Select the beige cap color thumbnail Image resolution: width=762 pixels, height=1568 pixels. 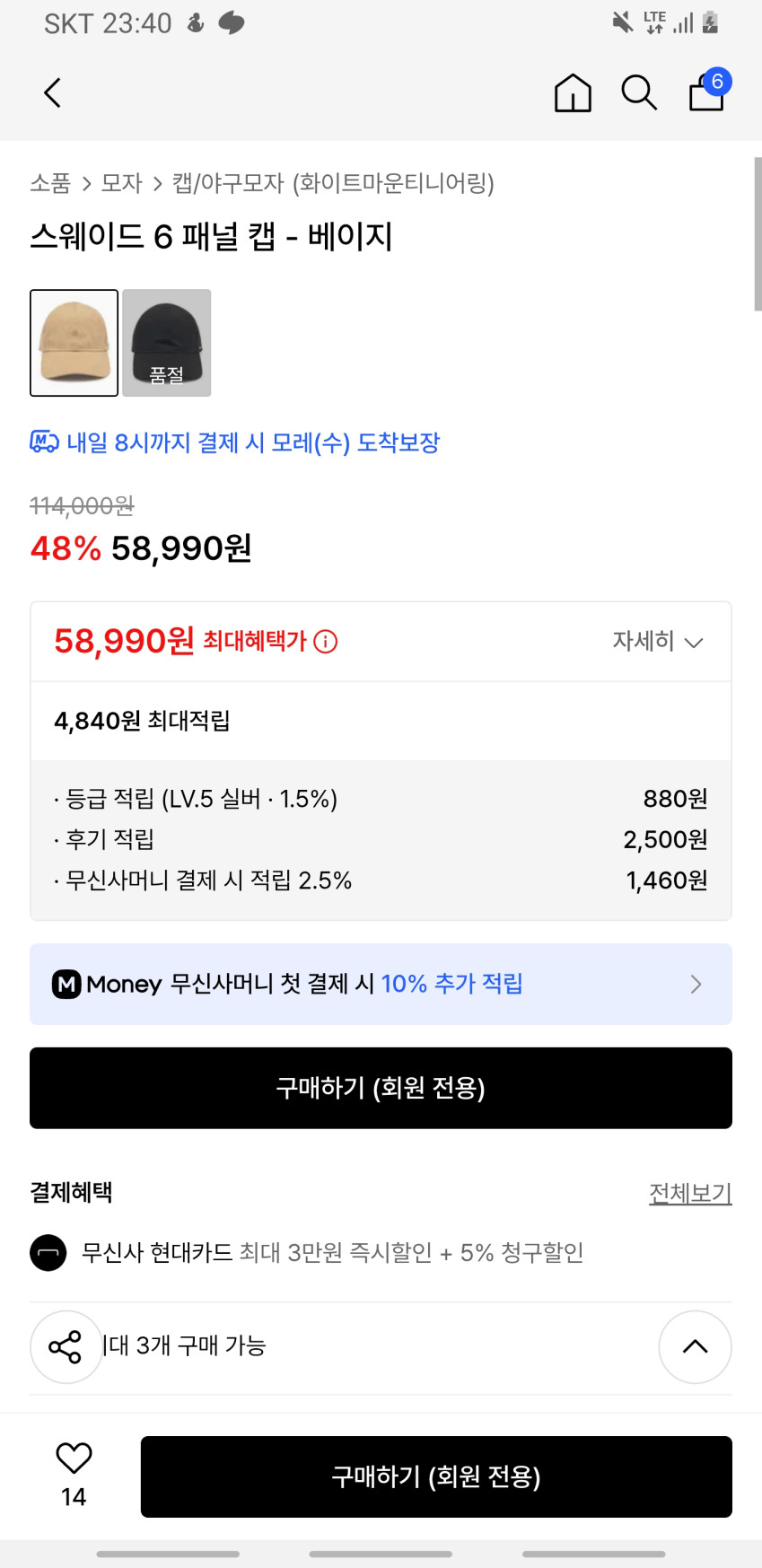pos(74,343)
